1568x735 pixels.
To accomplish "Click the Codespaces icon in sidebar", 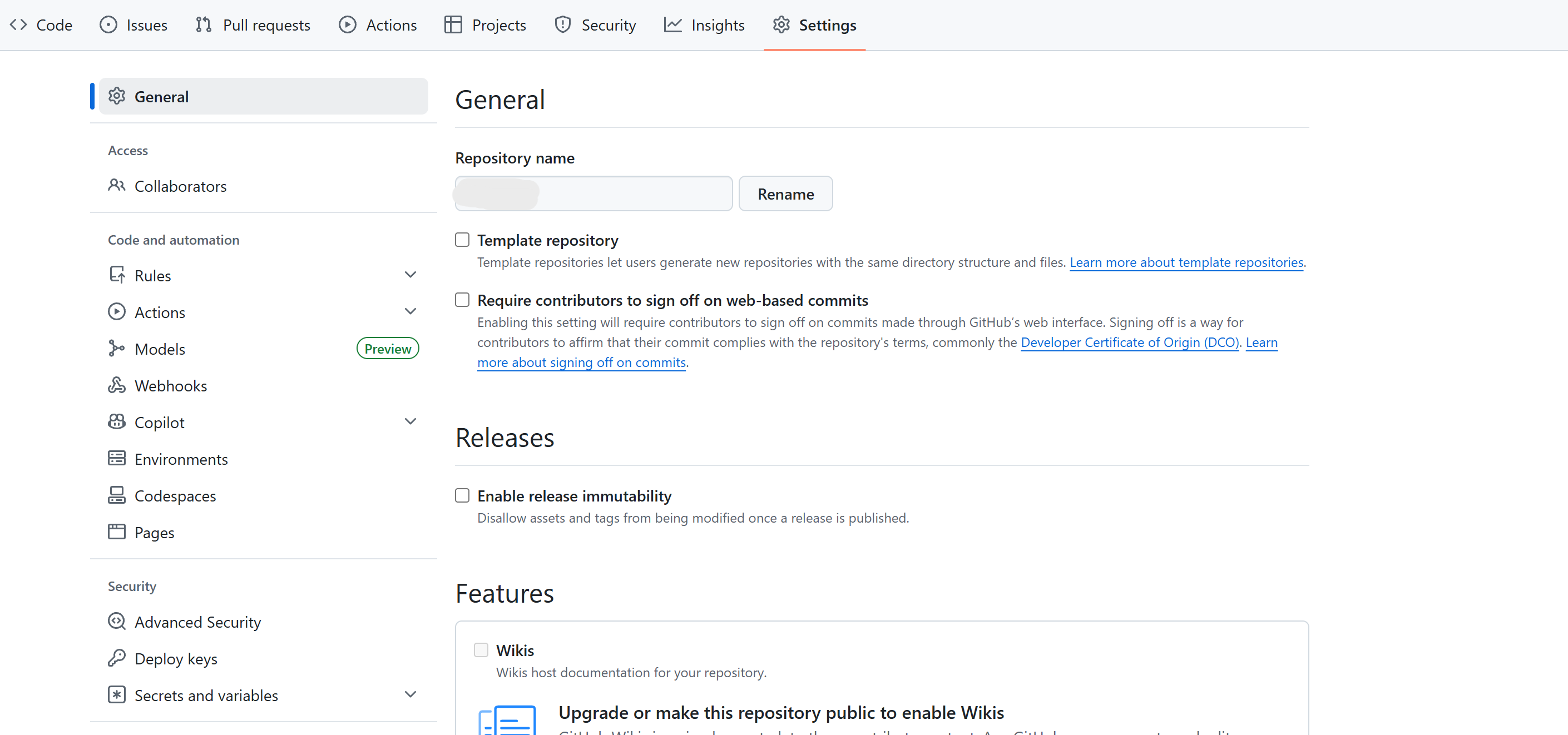I will tap(116, 495).
